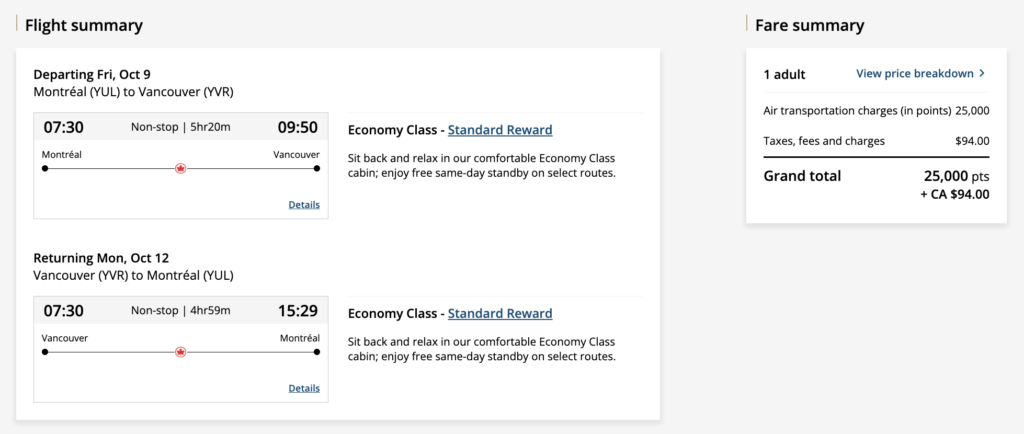Click the Taxes, fees and charges $94.00 amount
This screenshot has width=1024, height=434.
(972, 141)
